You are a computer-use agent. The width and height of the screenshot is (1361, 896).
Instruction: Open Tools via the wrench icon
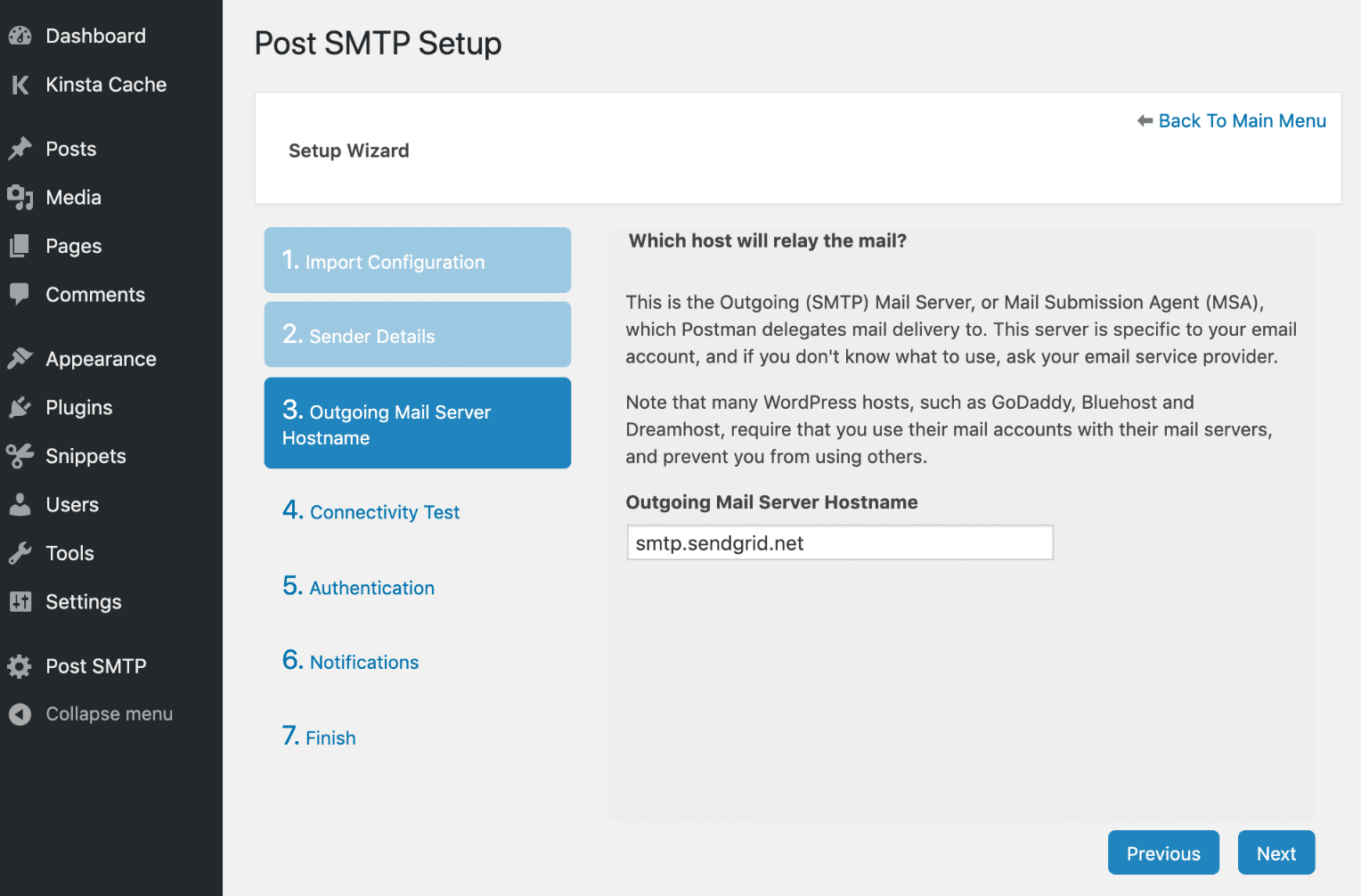(20, 553)
